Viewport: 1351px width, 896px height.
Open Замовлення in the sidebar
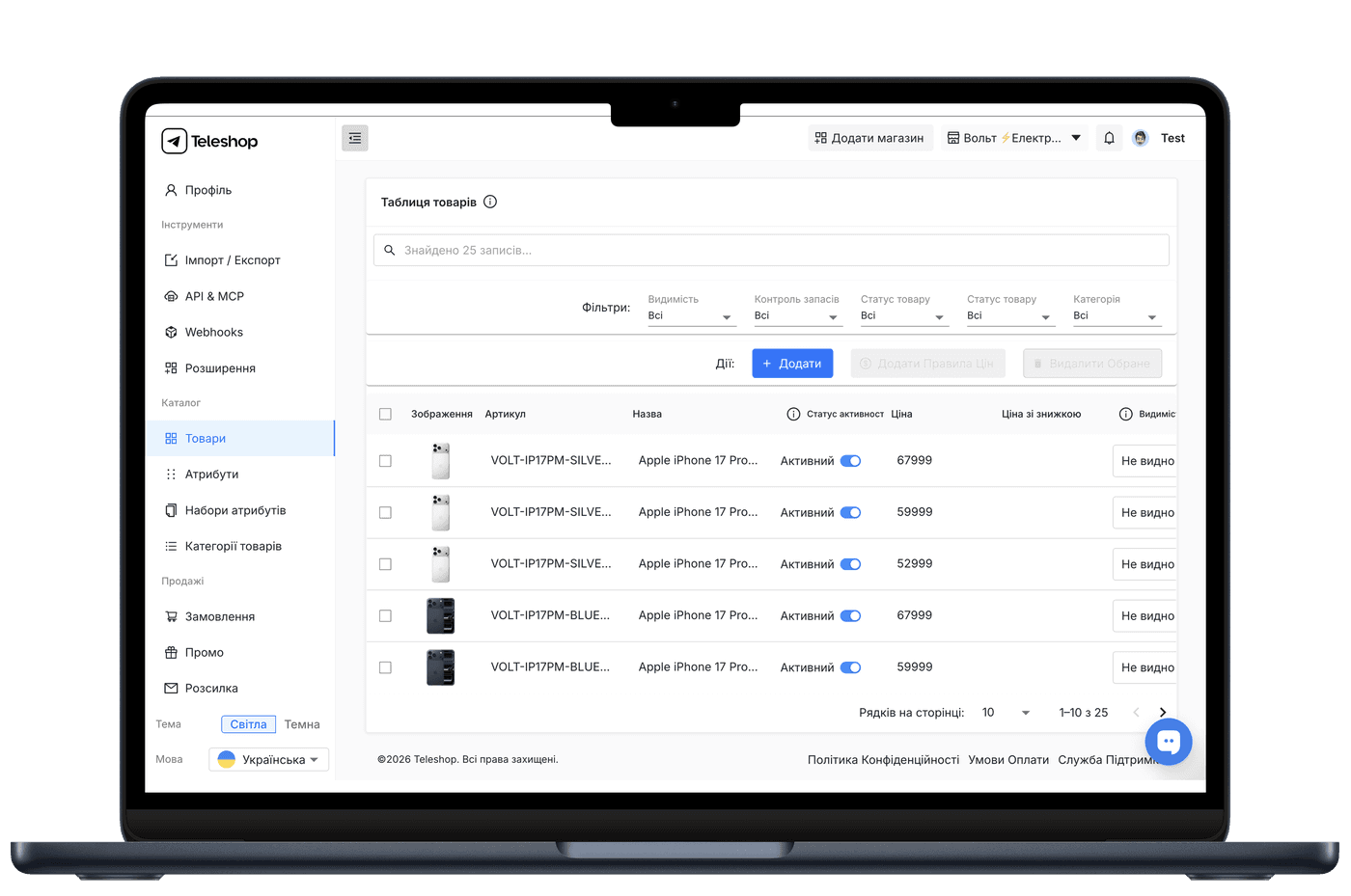[x=239, y=616]
